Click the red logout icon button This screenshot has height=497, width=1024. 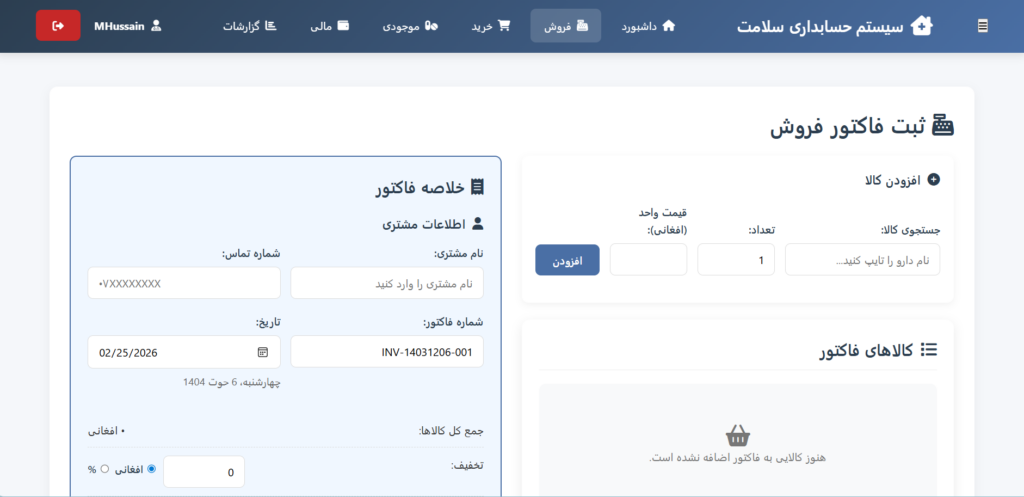(58, 25)
